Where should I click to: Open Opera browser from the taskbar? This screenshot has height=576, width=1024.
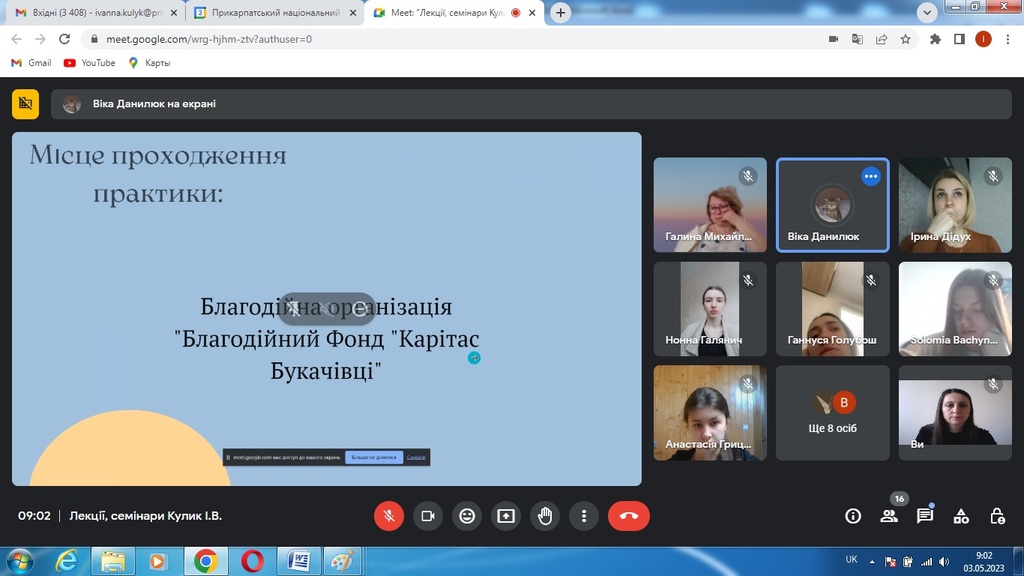pyautogui.click(x=252, y=561)
